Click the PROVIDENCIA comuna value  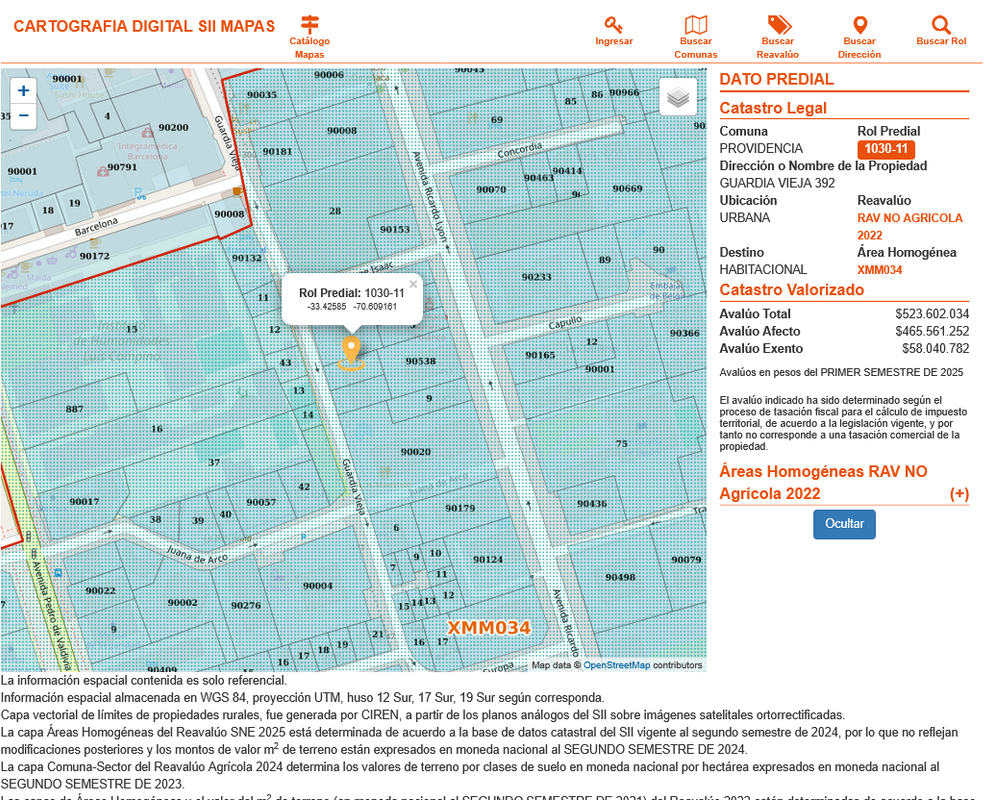pyautogui.click(x=761, y=148)
